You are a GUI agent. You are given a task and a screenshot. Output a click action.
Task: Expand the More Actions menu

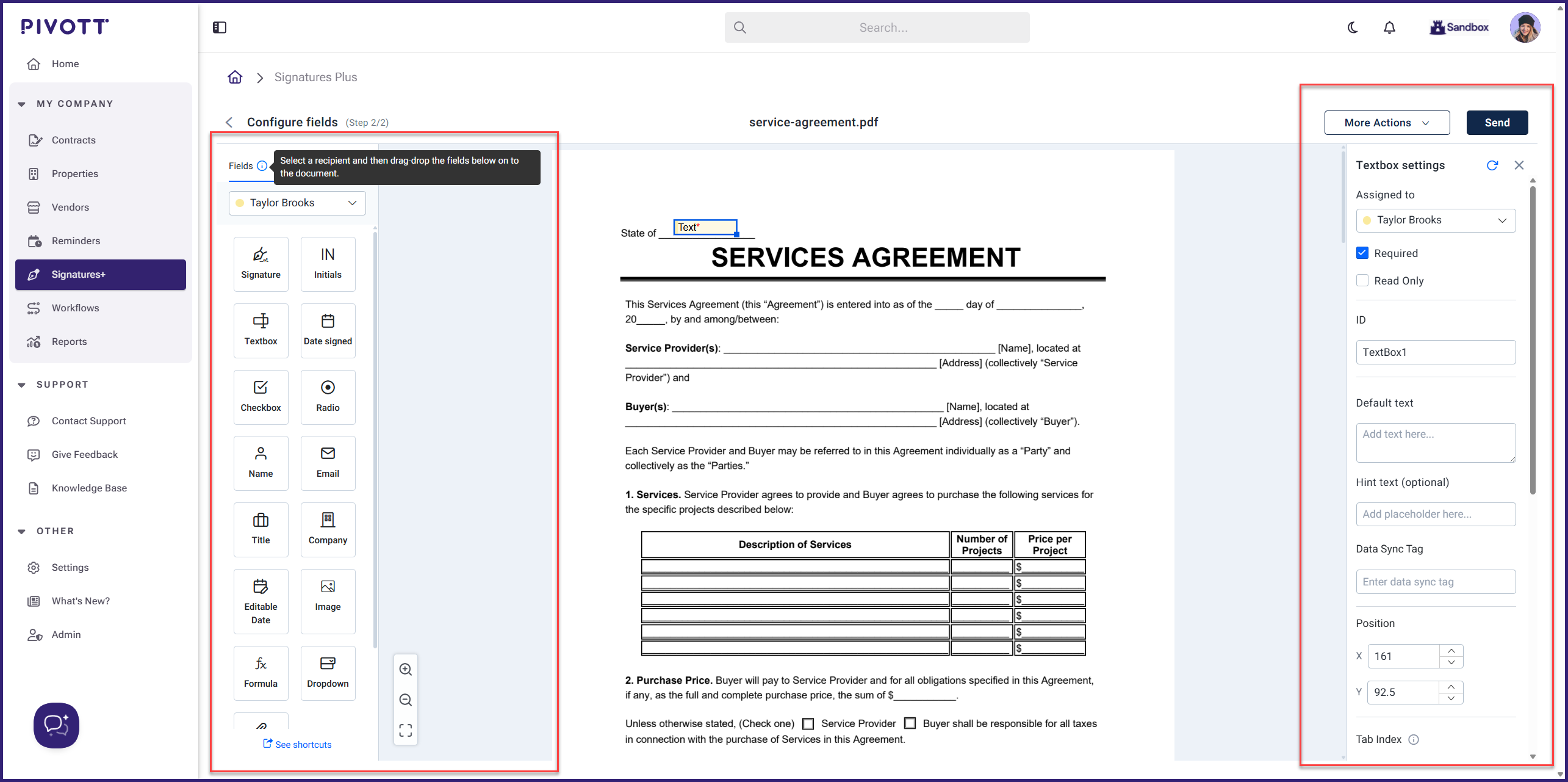click(x=1387, y=123)
